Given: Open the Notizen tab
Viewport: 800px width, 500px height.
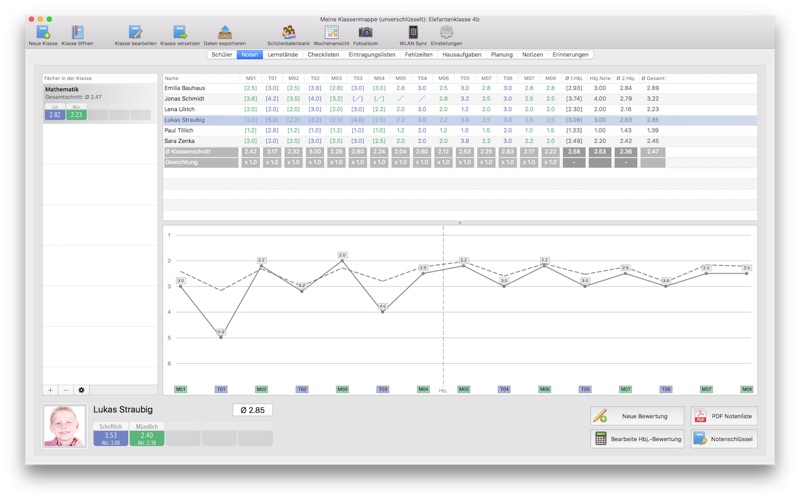Looking at the screenshot, I should 532,55.
